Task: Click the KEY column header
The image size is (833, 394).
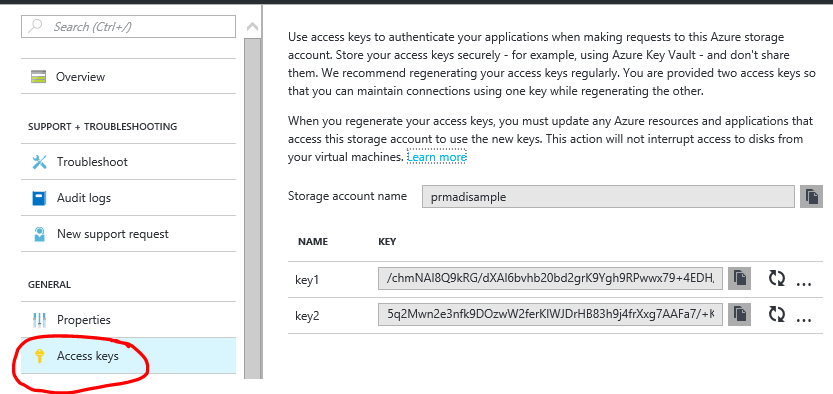Action: coord(387,242)
